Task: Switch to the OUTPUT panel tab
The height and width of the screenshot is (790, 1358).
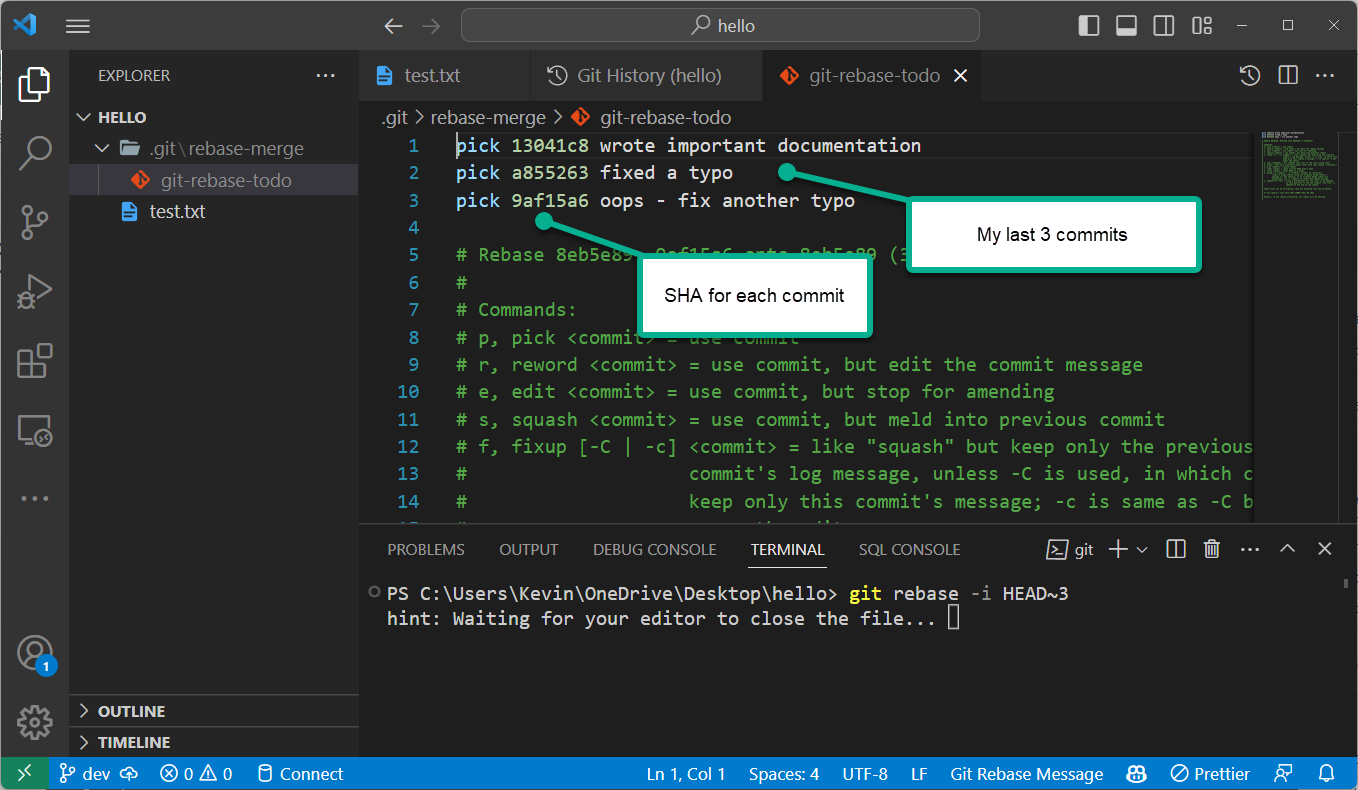Action: (x=529, y=549)
